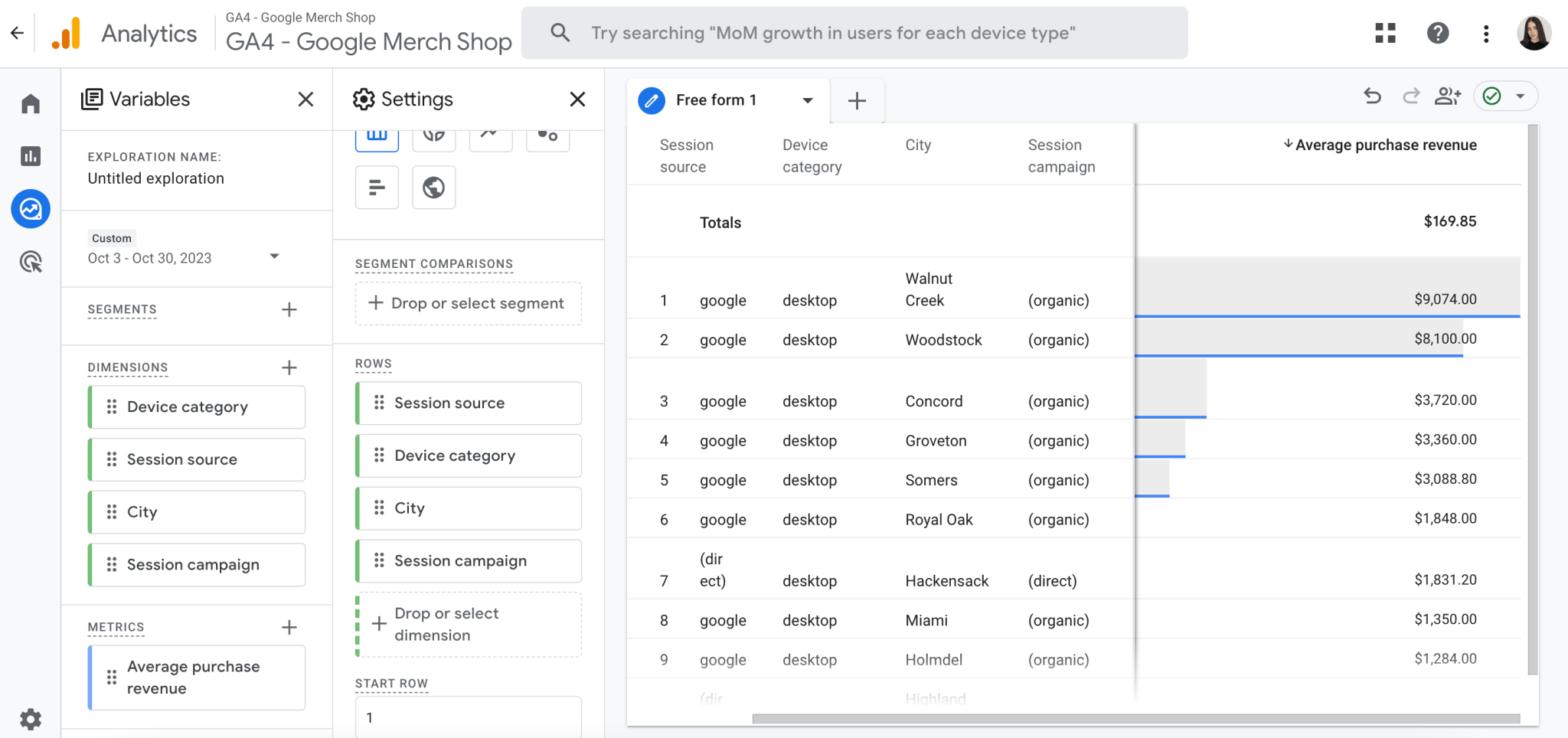The image size is (1568, 738).
Task: Add a new metric with the plus
Action: click(x=289, y=627)
